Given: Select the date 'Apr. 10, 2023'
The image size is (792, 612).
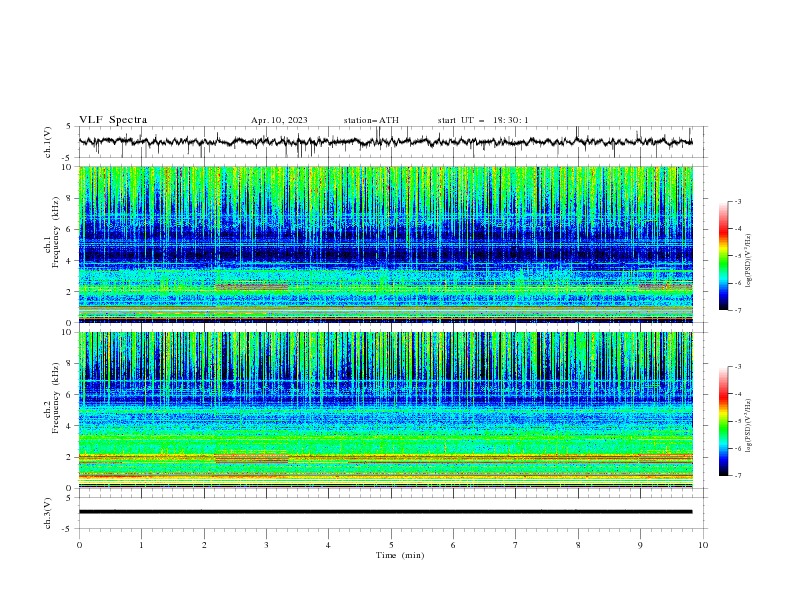Looking at the screenshot, I should tap(279, 120).
